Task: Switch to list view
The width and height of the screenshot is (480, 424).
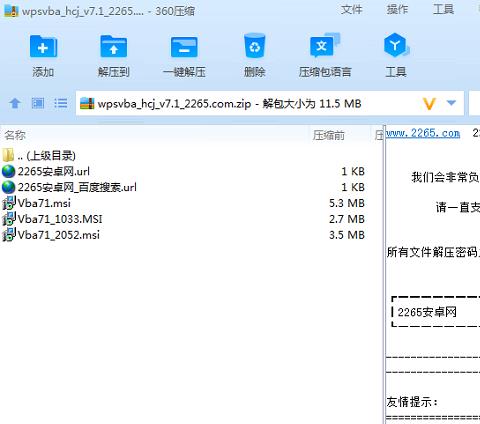Action: tap(60, 103)
